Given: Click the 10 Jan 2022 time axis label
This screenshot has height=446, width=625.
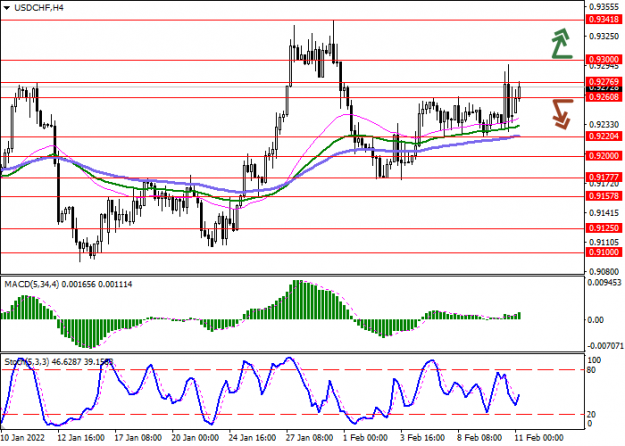Looking at the screenshot, I should 24,438.
